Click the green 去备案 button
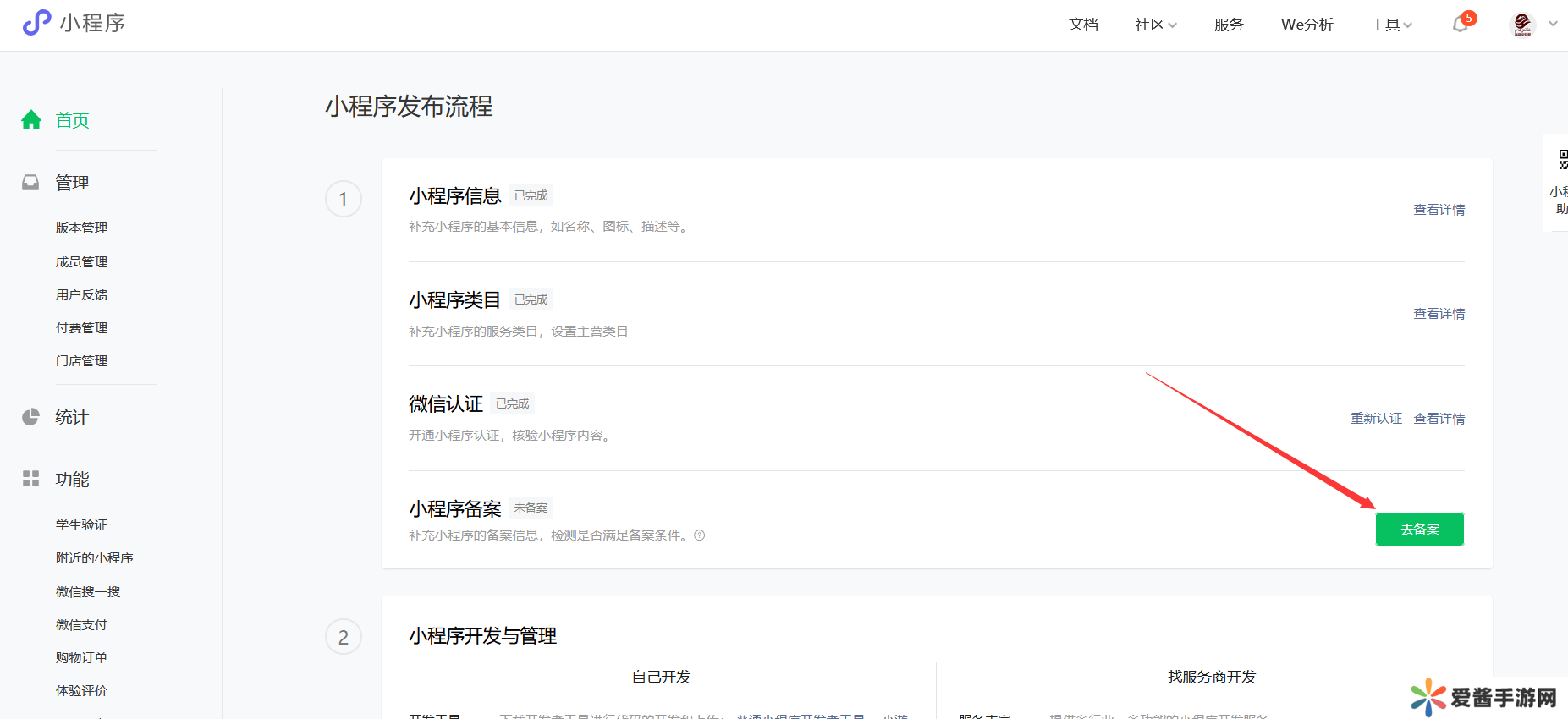This screenshot has width=1568, height=719. tap(1419, 530)
